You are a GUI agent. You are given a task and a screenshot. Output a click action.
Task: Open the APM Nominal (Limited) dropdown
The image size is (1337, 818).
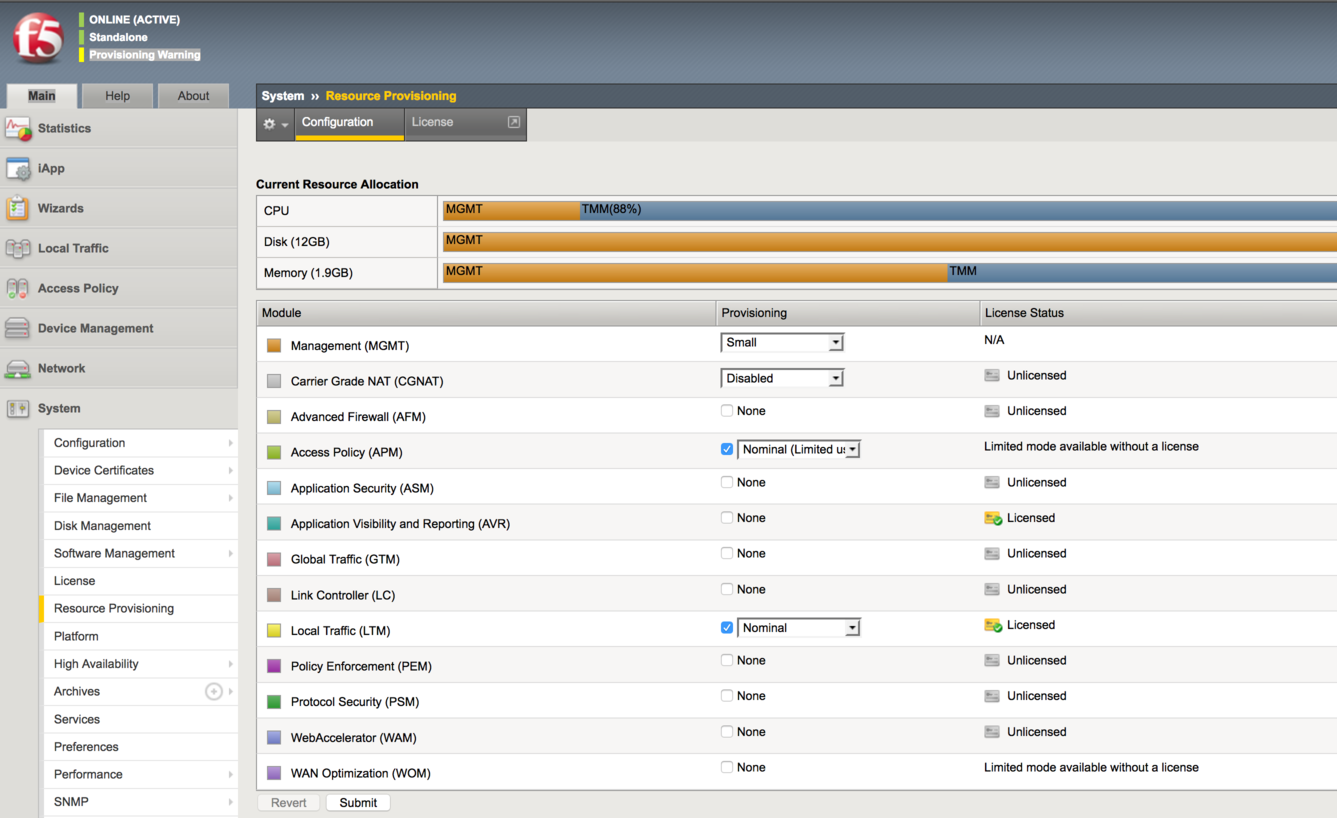799,450
